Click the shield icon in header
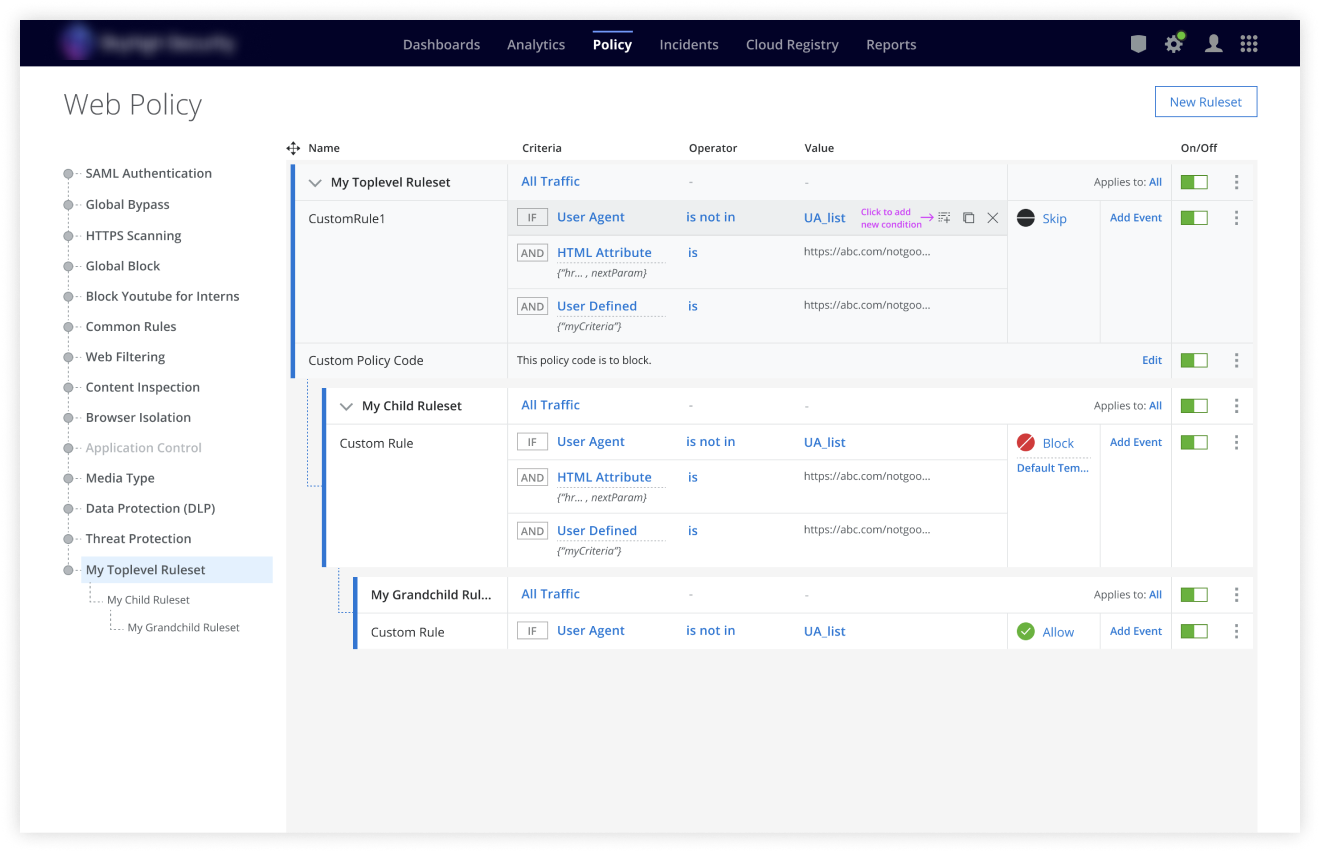This screenshot has height=853, width=1320. [x=1138, y=44]
